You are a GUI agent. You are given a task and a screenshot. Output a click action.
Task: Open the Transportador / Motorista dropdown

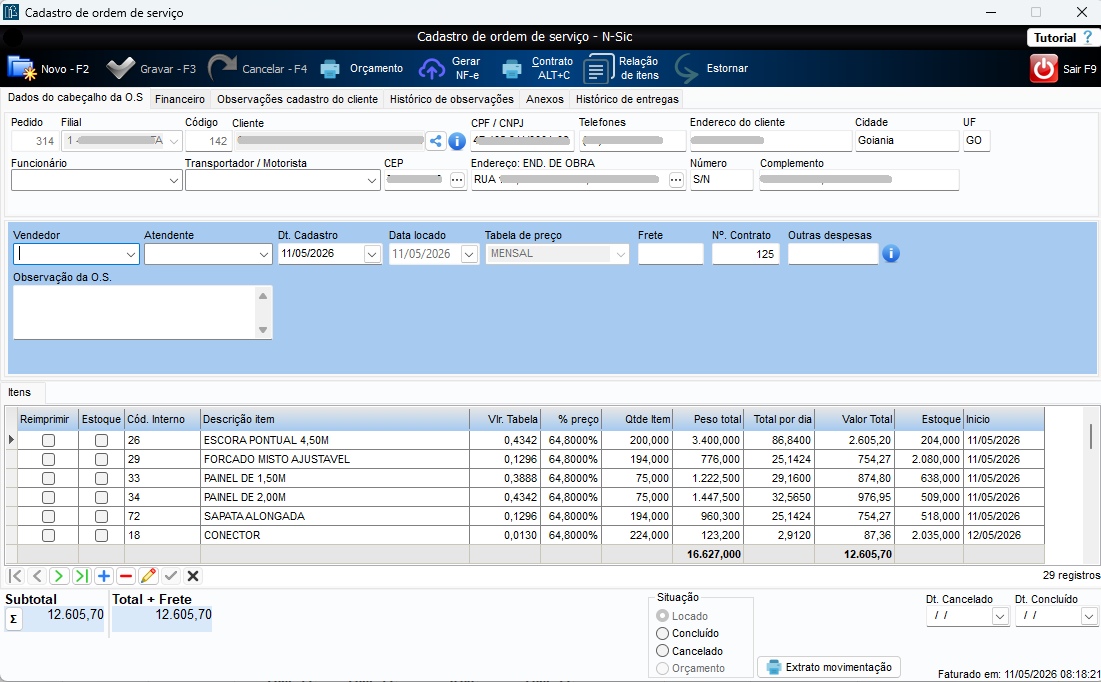coord(371,181)
